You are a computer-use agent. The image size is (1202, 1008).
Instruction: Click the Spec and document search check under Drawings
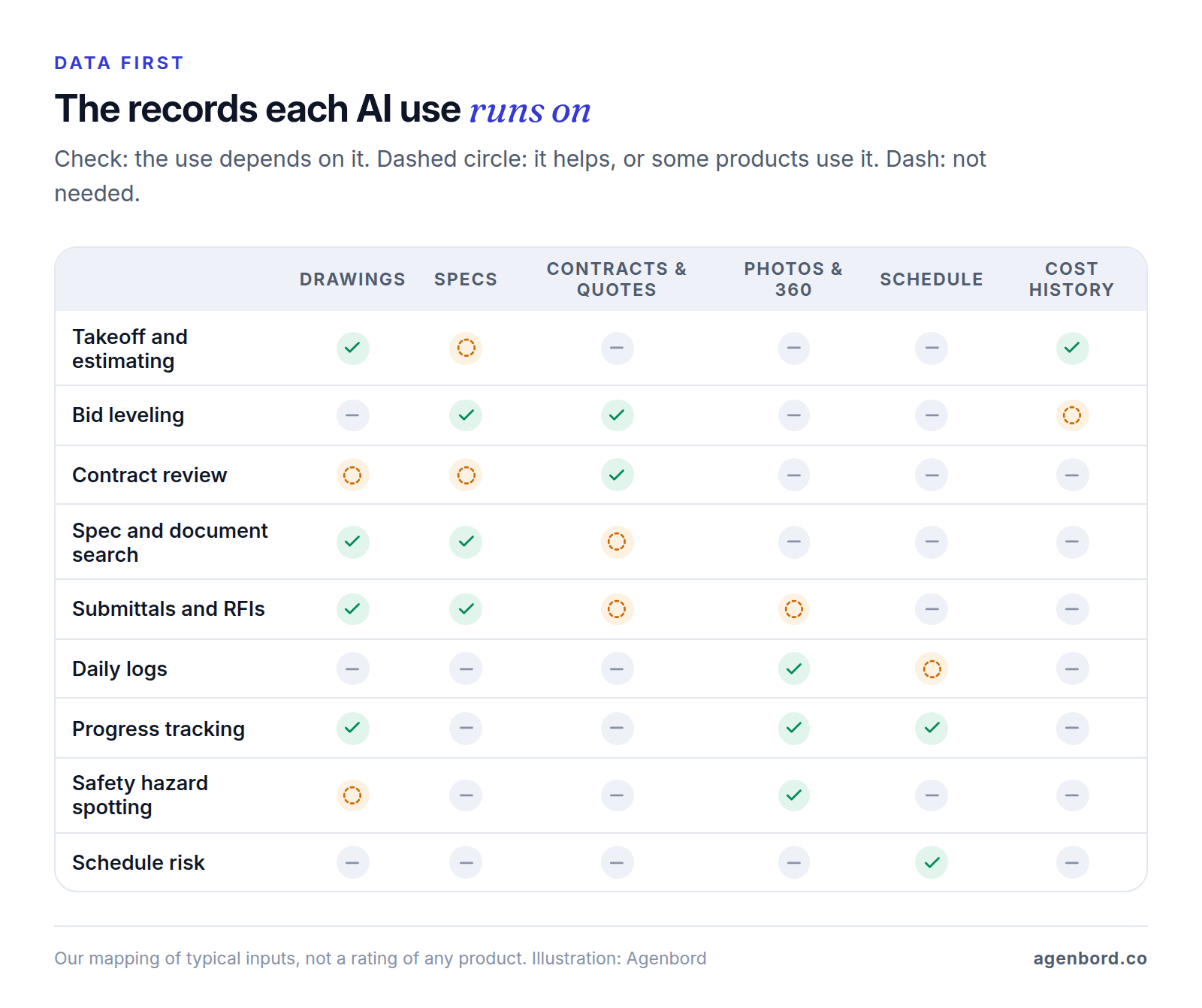[x=352, y=542]
